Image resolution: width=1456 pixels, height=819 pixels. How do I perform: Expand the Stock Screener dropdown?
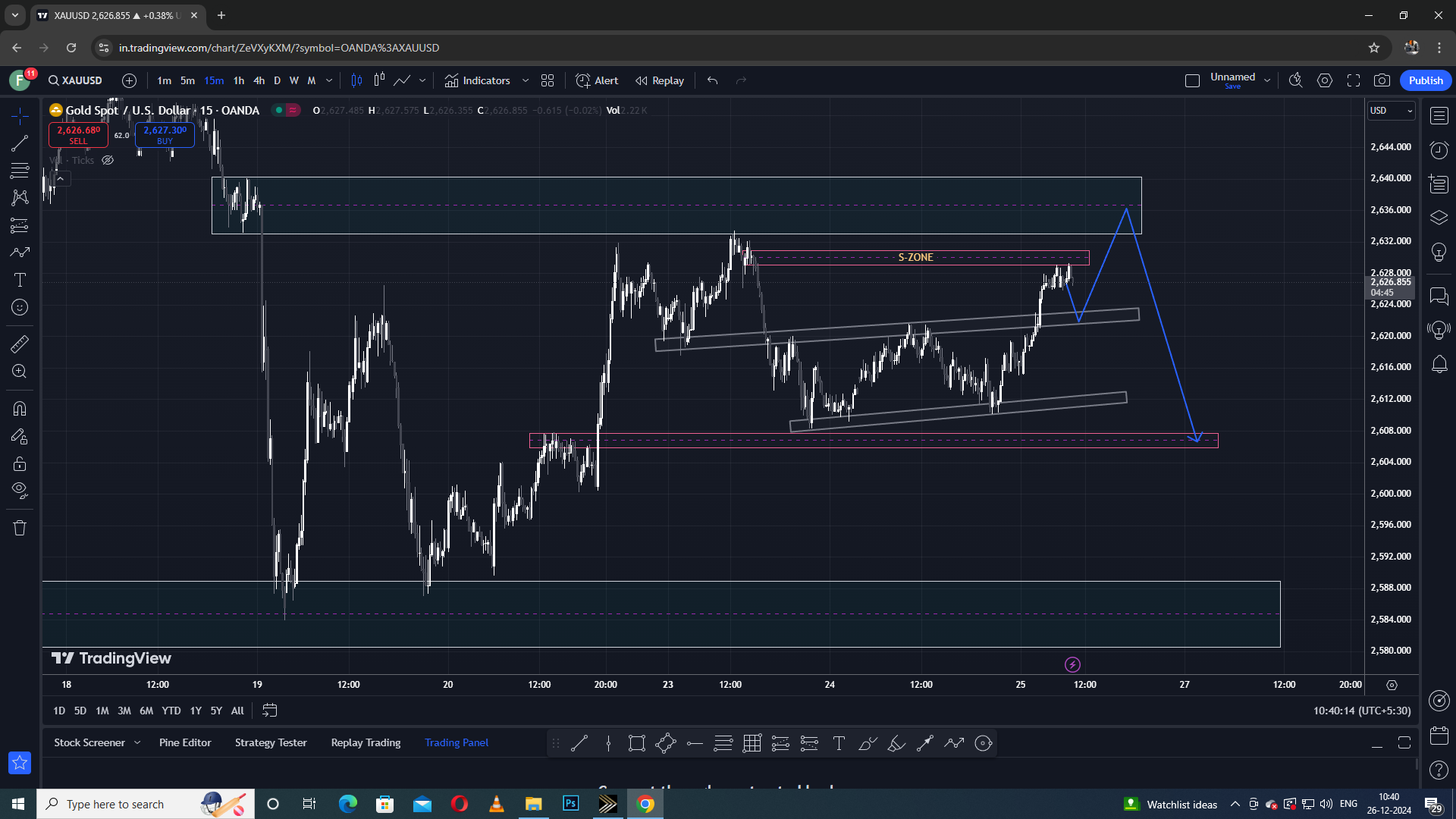(x=136, y=742)
